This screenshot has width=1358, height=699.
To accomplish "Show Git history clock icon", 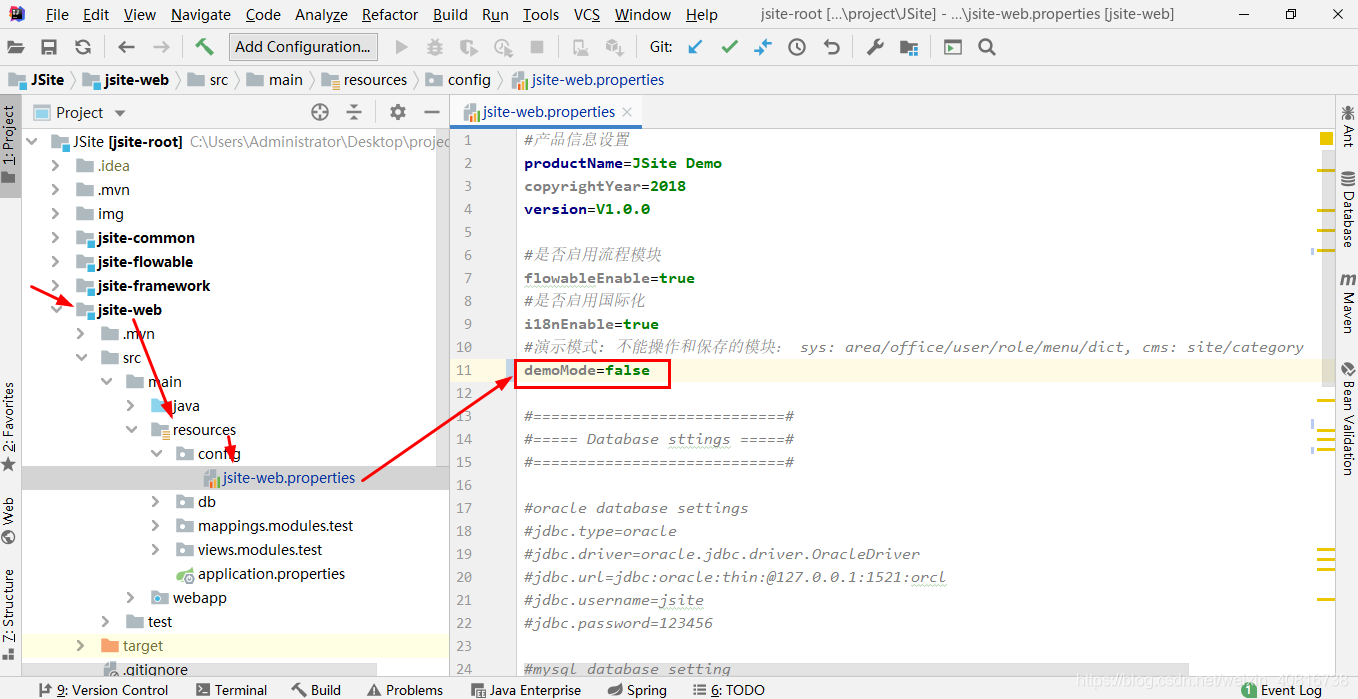I will 797,47.
